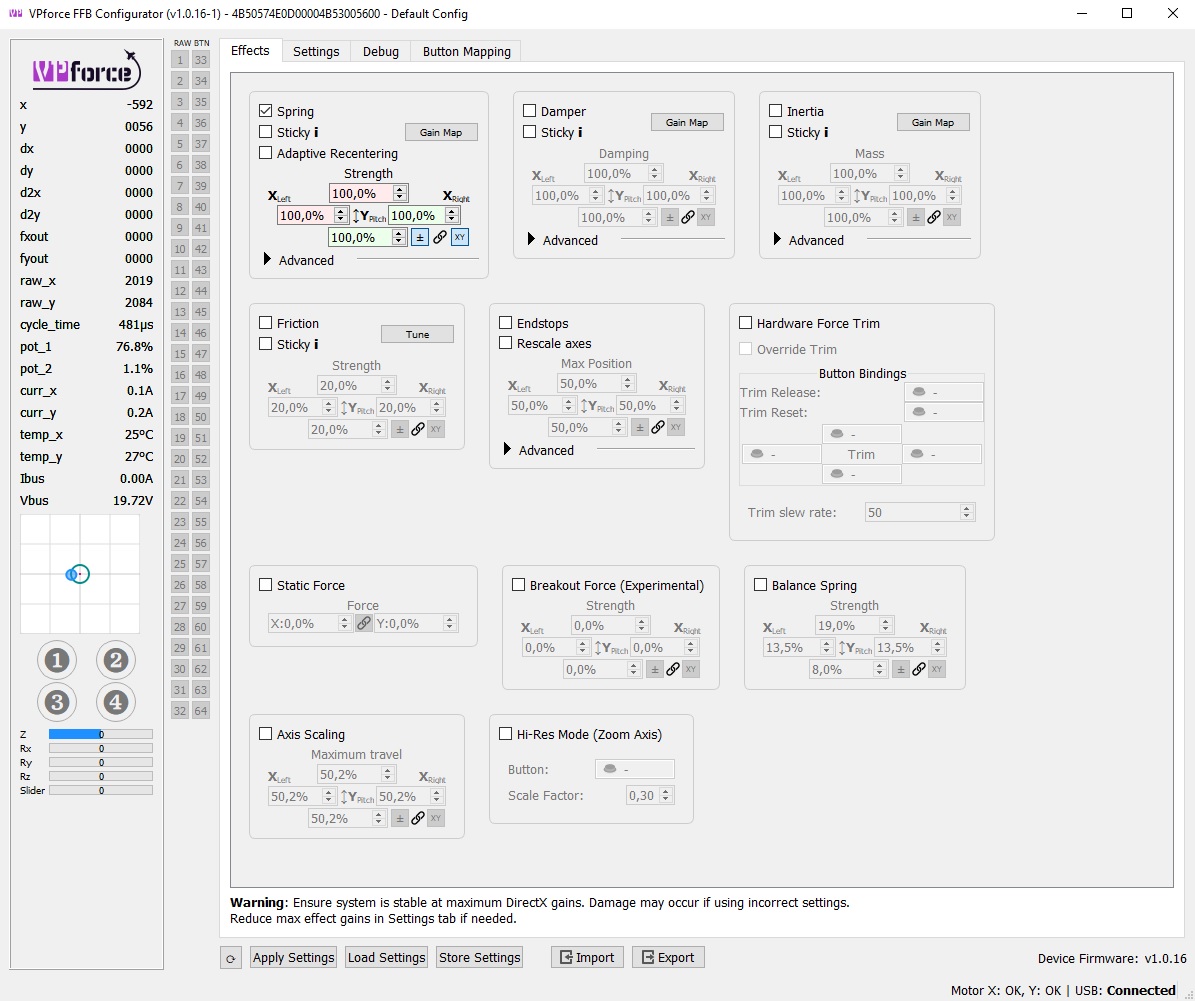Enable the Inertia effect checkbox
Viewport: 1195px width, 1001px height.
coord(776,111)
